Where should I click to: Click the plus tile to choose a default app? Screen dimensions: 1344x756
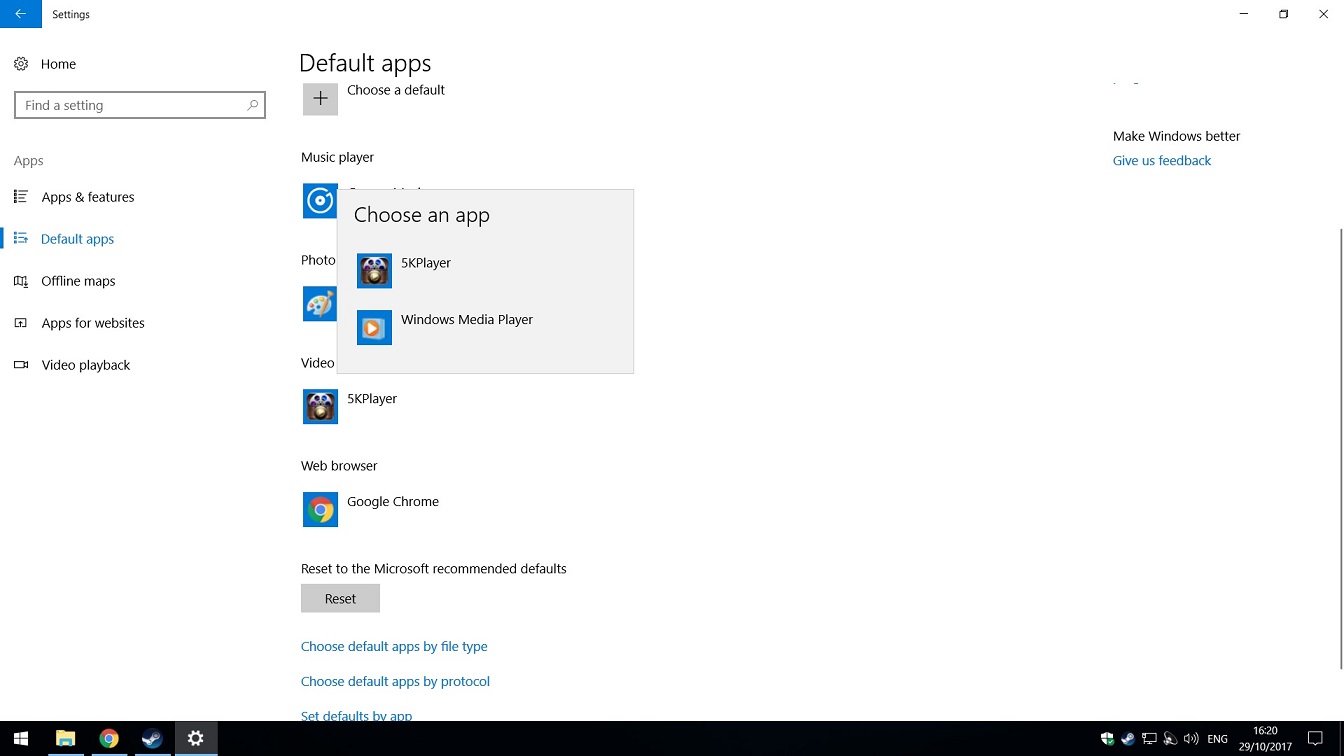coord(320,98)
